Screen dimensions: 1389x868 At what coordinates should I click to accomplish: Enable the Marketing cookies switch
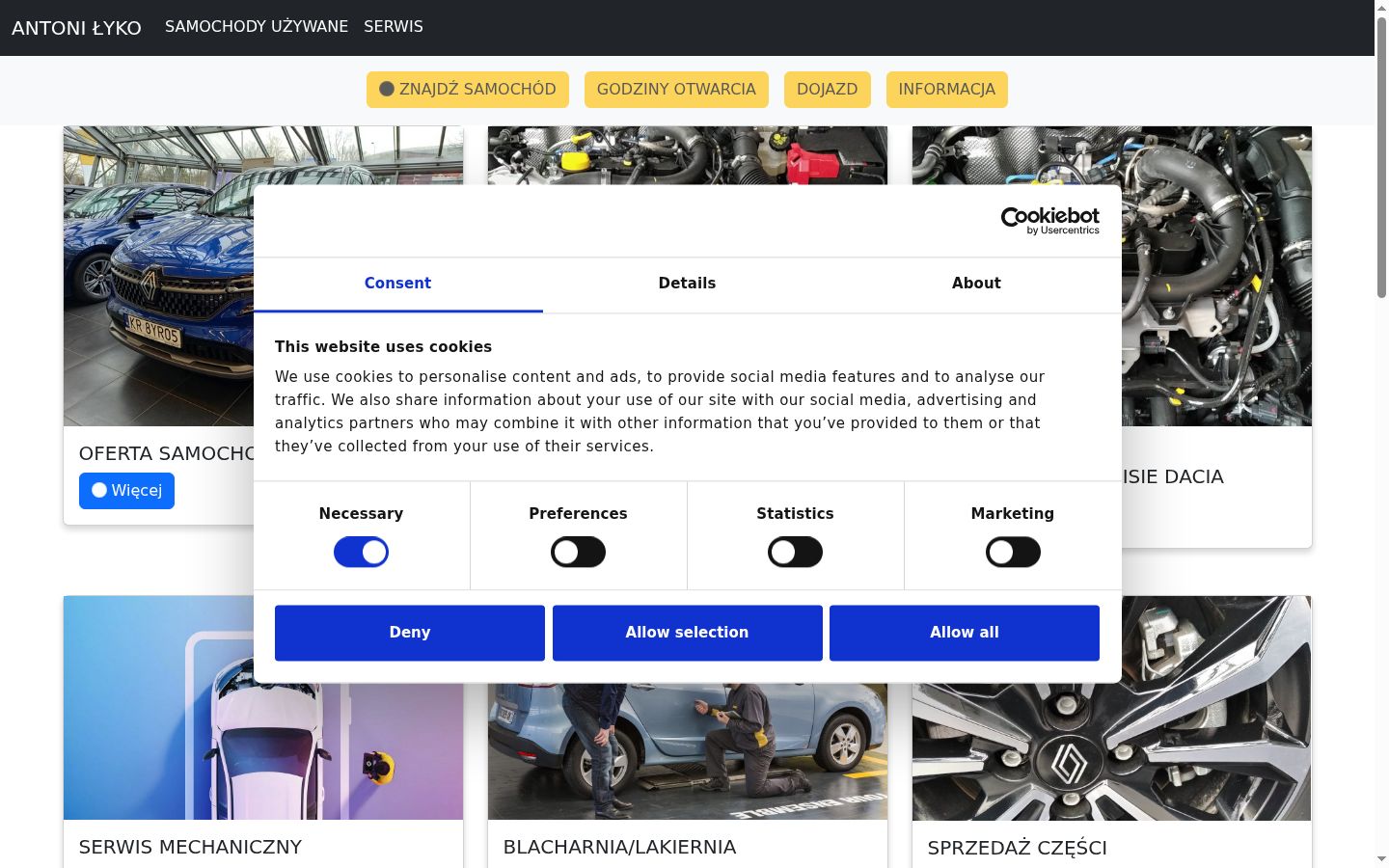click(1013, 553)
